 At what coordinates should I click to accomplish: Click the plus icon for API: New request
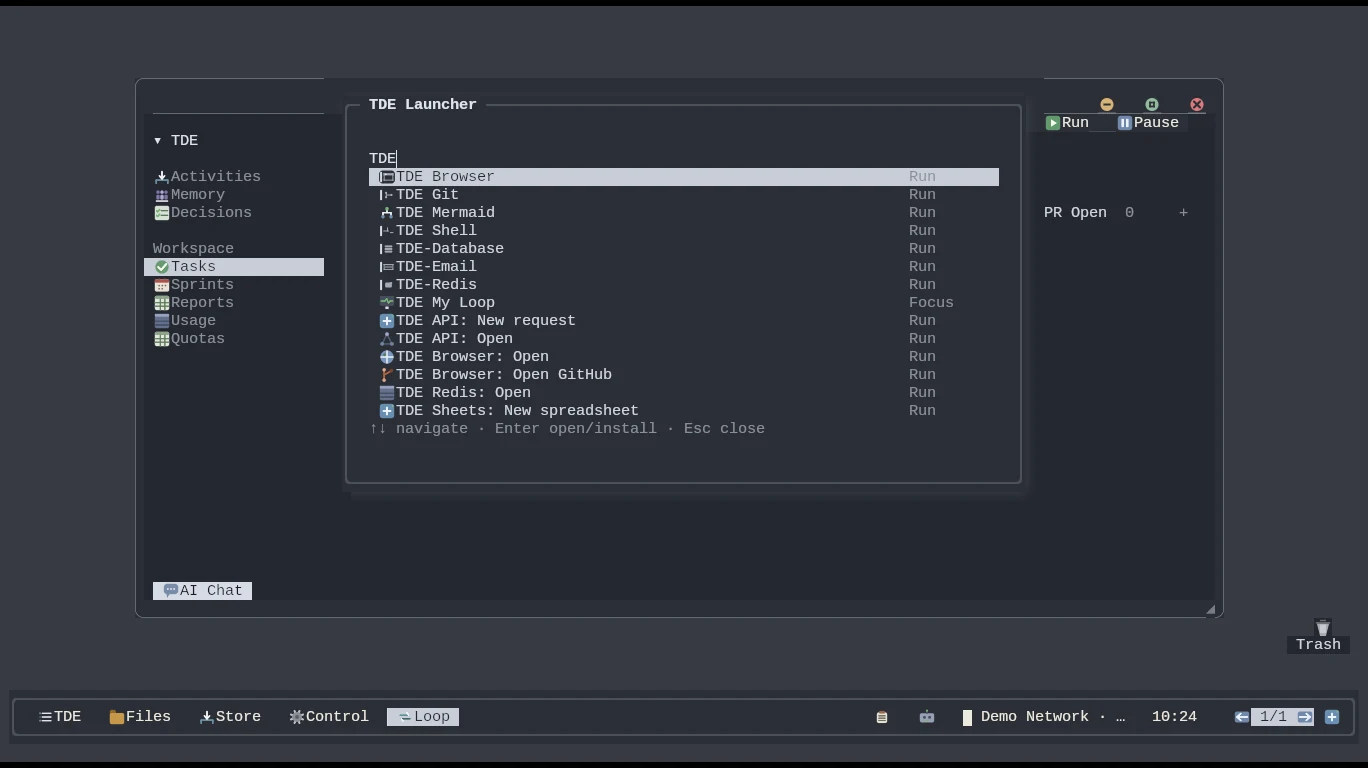point(387,321)
